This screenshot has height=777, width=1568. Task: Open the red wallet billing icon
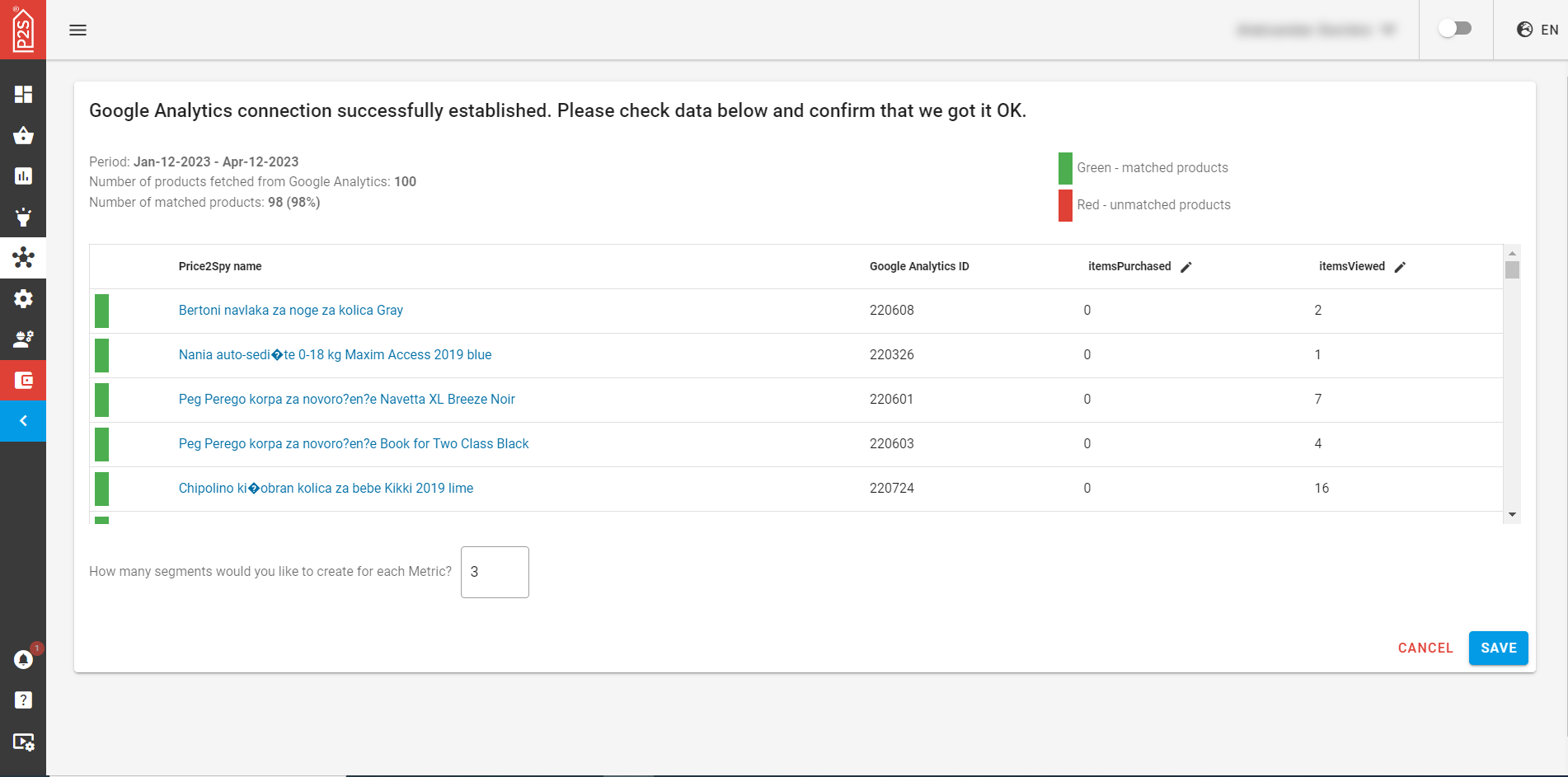[23, 380]
